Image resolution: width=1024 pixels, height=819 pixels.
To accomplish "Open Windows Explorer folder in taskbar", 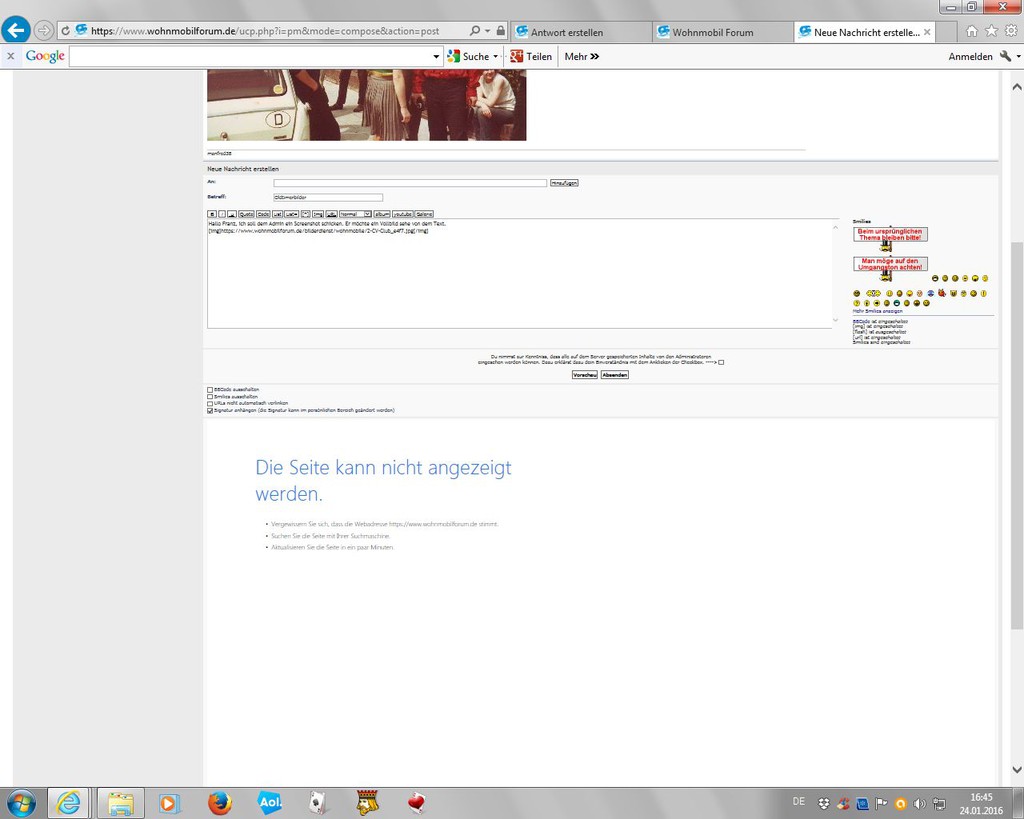I will (x=121, y=803).
